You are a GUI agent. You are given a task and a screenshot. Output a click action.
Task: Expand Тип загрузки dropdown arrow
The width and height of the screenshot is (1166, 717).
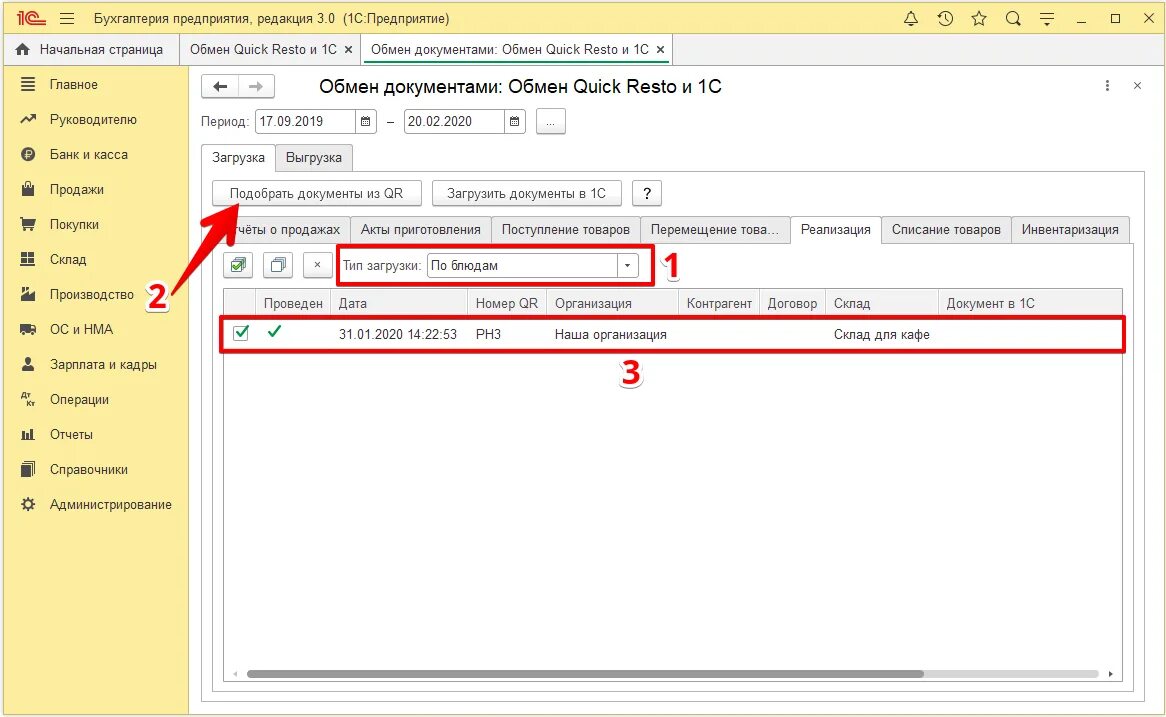[x=628, y=266]
